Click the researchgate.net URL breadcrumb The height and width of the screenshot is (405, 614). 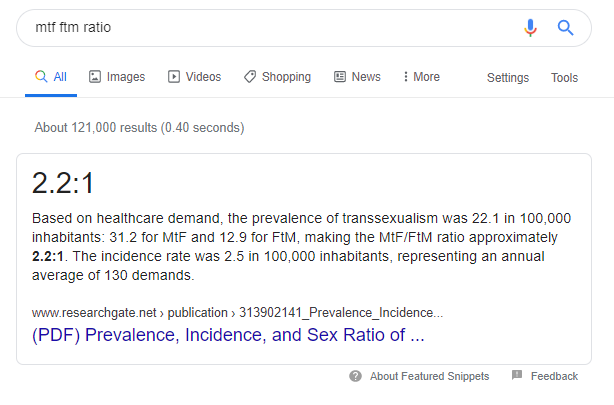coord(237,311)
